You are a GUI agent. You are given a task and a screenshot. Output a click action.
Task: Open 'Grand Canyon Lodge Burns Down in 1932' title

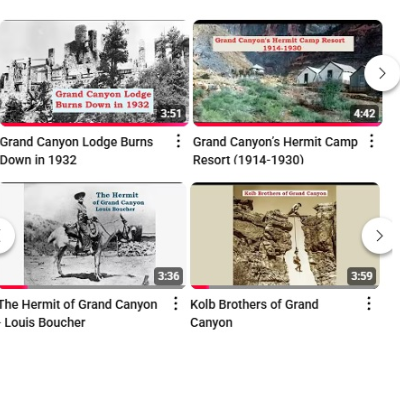pyautogui.click(x=76, y=151)
